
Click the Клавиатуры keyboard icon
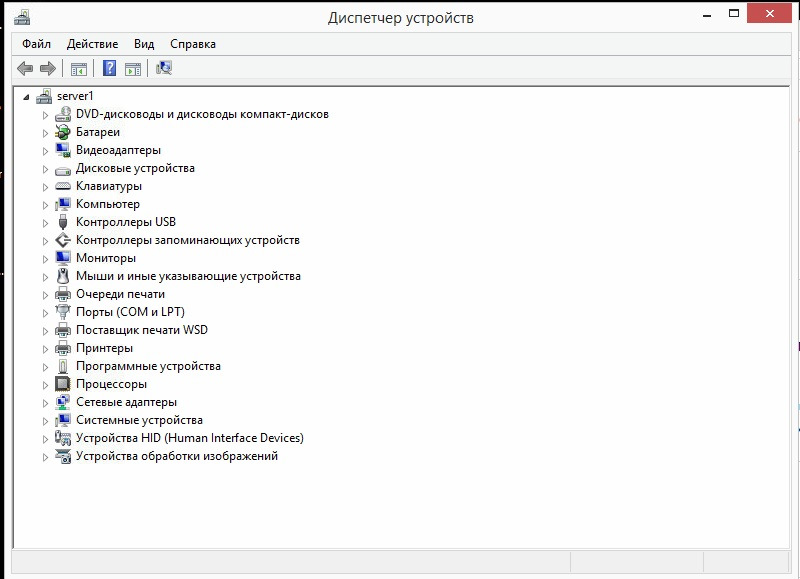tap(63, 186)
